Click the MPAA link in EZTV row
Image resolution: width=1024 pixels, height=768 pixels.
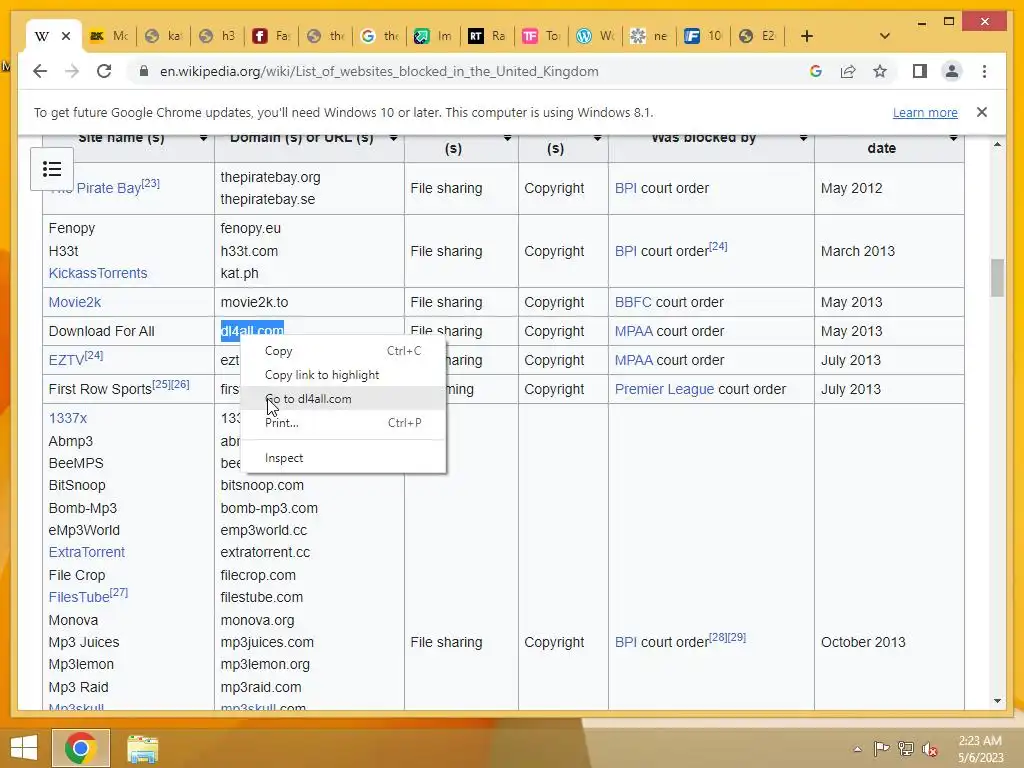pyautogui.click(x=633, y=360)
